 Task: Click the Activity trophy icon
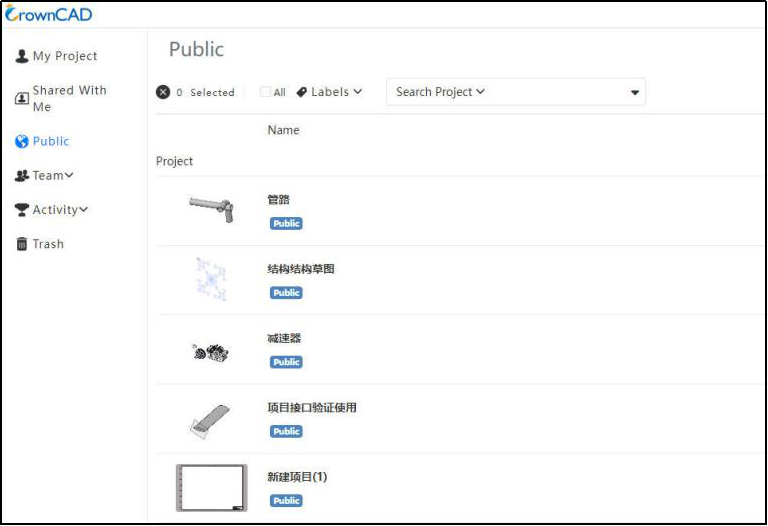pyautogui.click(x=22, y=210)
